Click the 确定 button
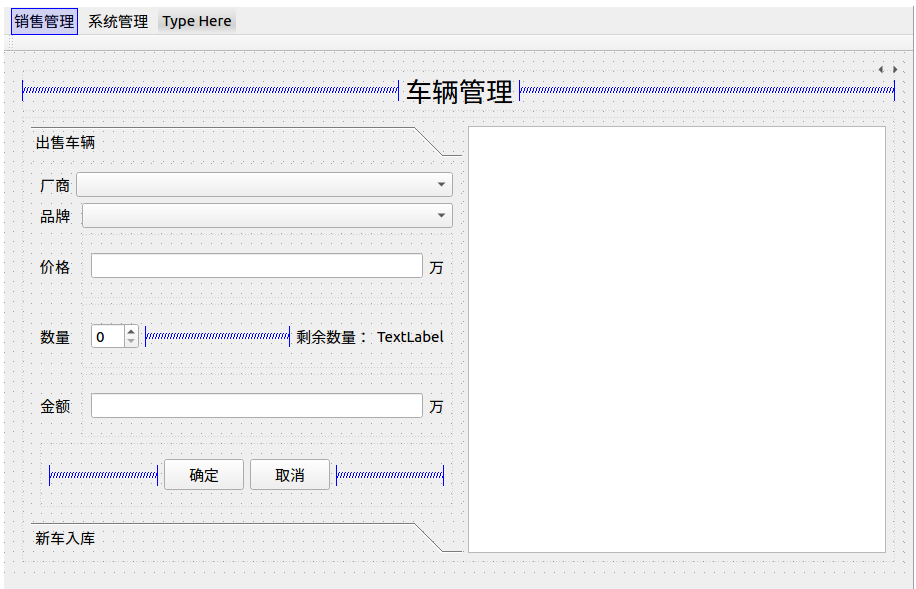The width and height of the screenshot is (916, 589). coord(204,475)
